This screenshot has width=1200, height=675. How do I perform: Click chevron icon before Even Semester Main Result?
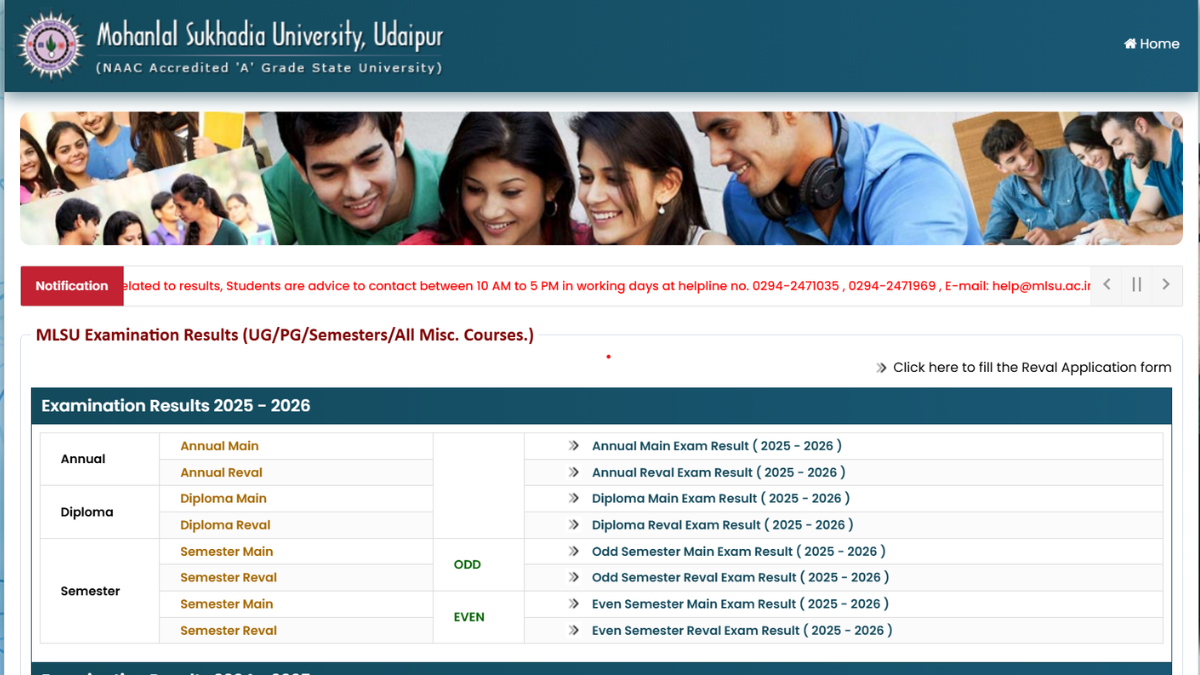(574, 604)
